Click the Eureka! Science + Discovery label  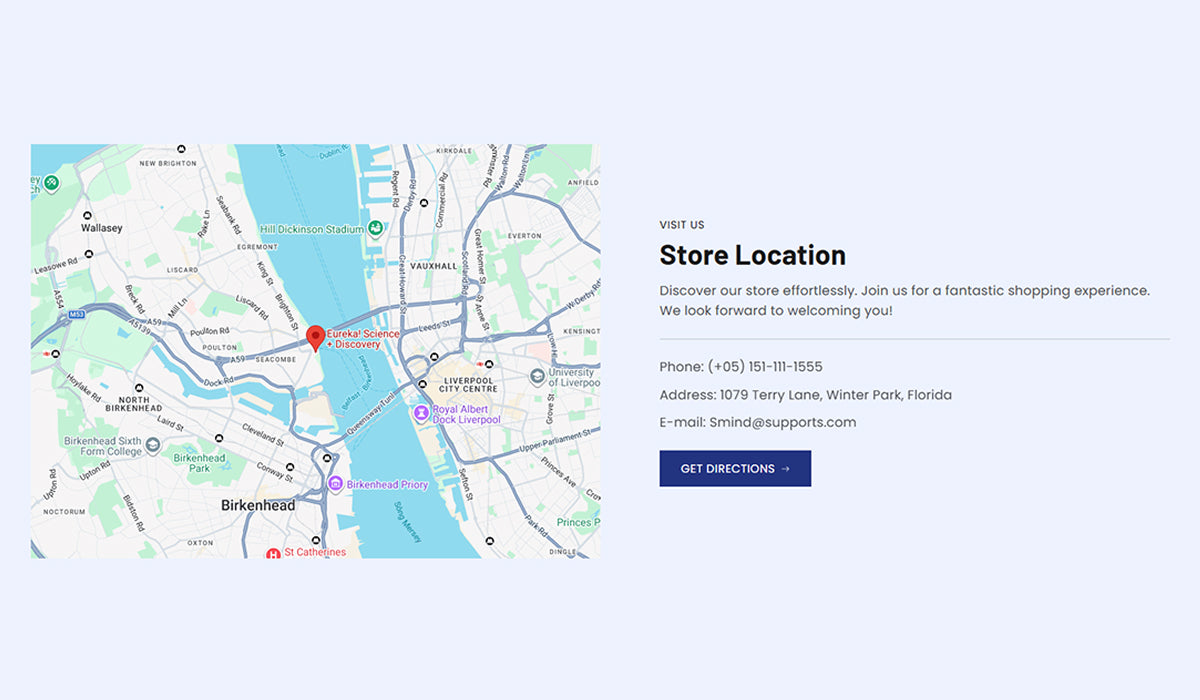[x=364, y=339]
